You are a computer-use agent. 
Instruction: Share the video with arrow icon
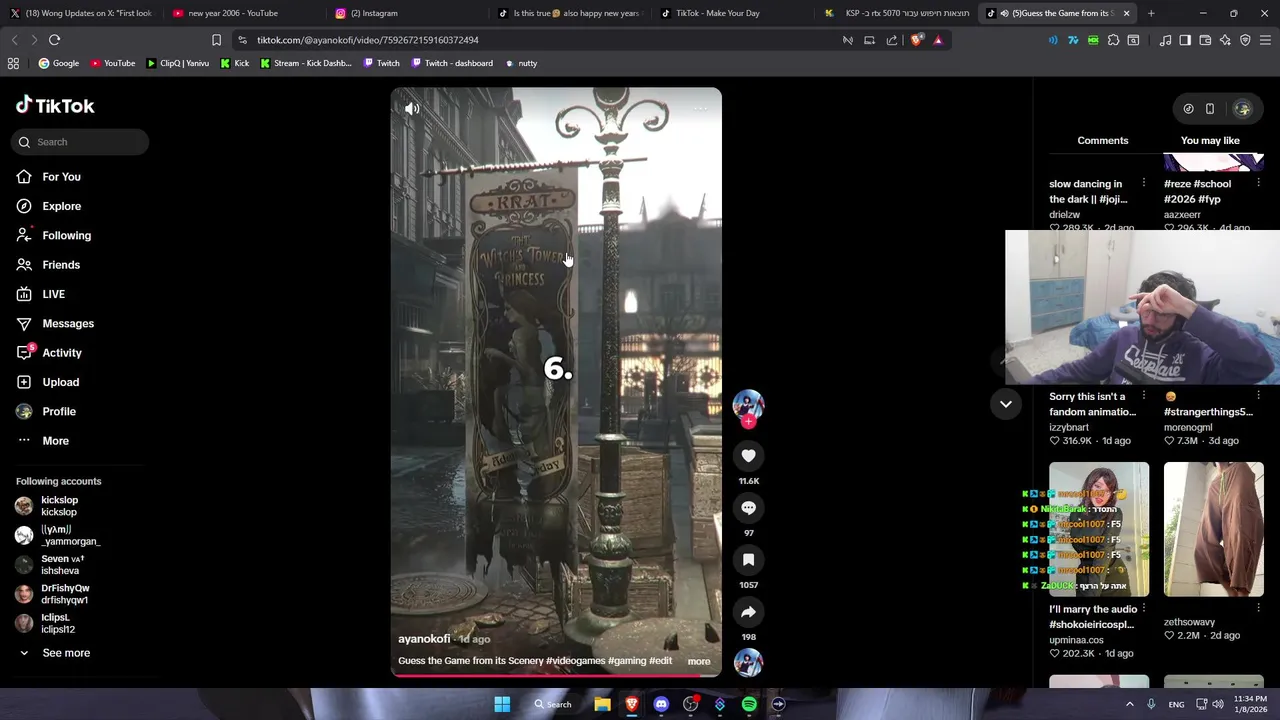[x=748, y=612]
